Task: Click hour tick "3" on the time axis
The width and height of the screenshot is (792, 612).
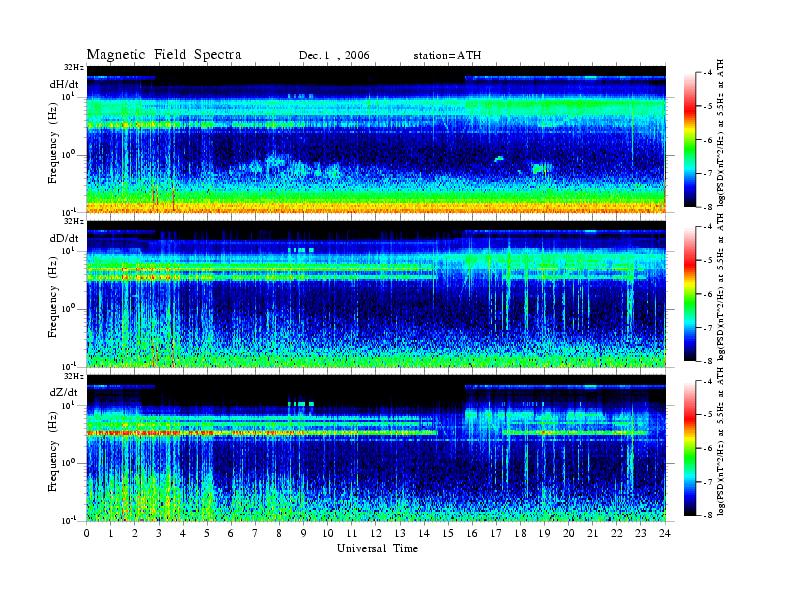Action: point(159,533)
